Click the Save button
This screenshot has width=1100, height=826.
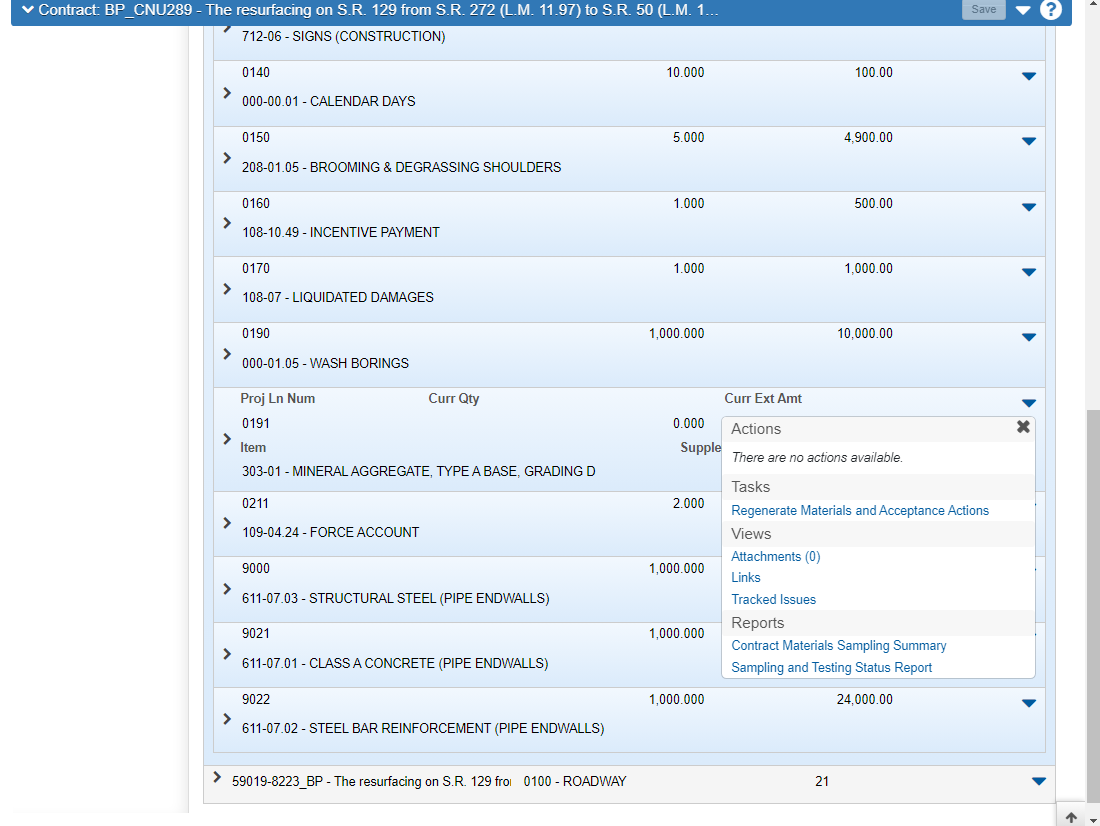pos(983,10)
